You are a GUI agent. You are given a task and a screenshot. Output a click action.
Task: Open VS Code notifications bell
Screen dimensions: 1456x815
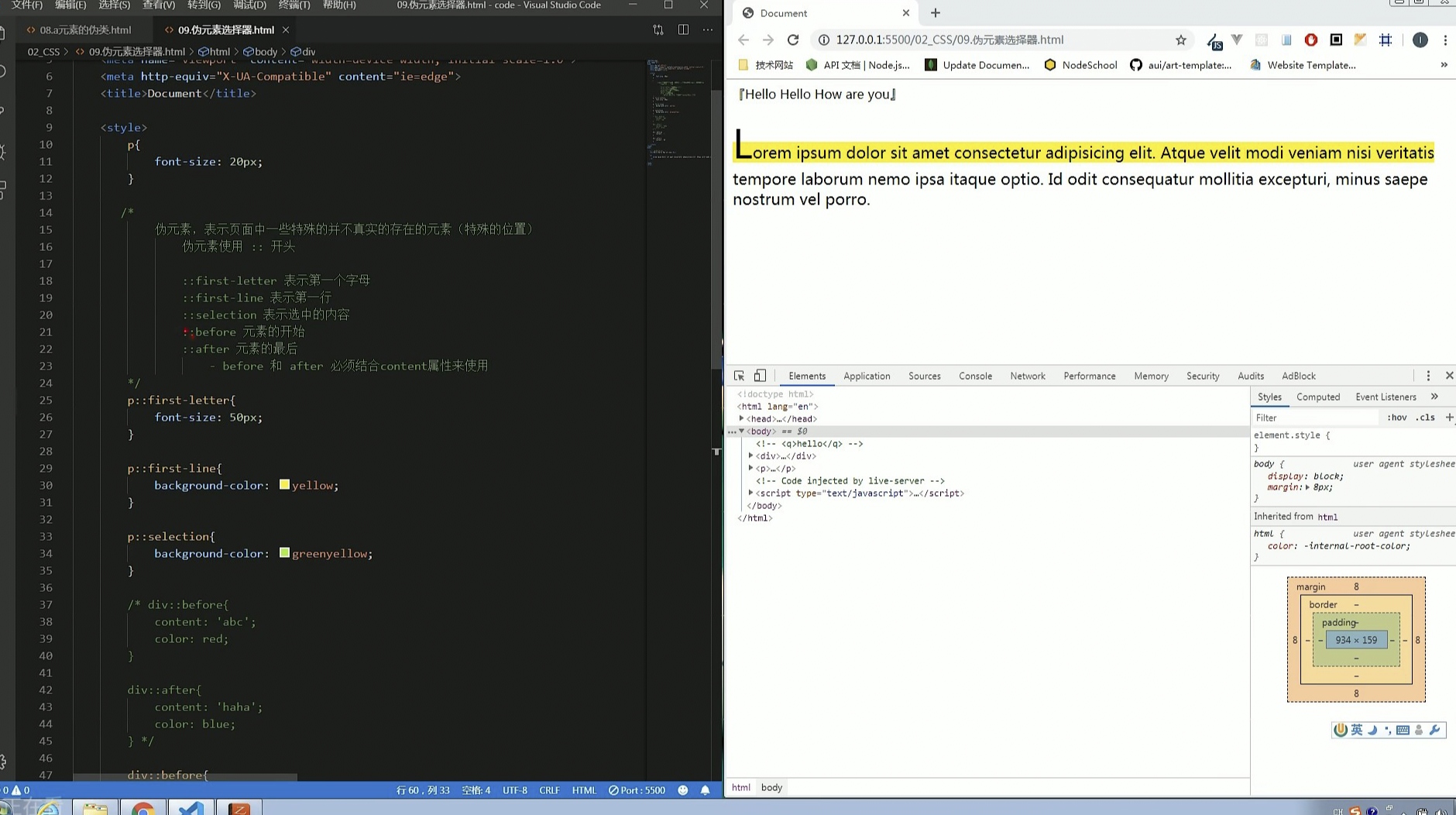tap(705, 790)
